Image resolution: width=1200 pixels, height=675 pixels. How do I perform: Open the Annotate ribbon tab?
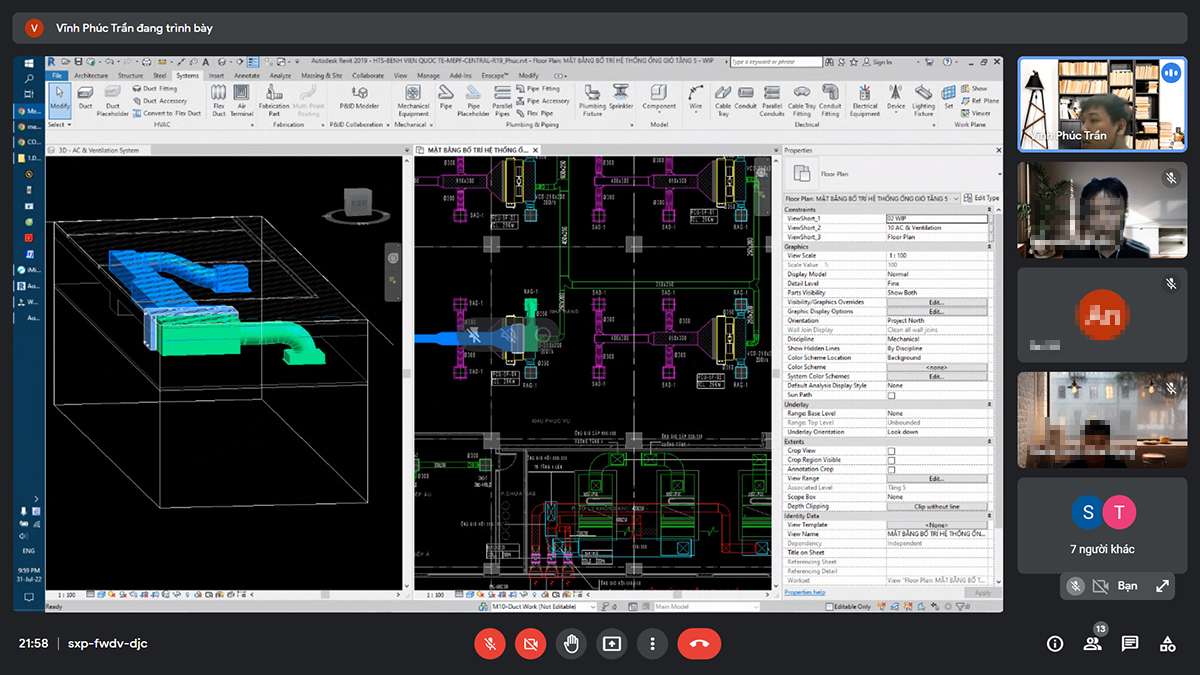click(x=247, y=75)
